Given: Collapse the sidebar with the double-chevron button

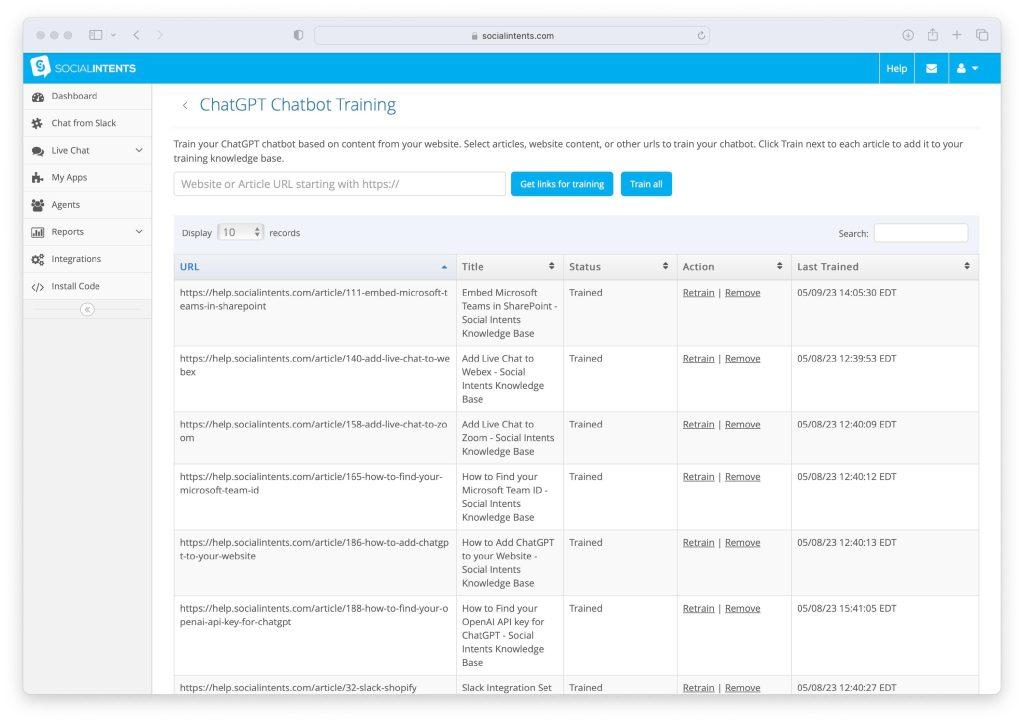Looking at the screenshot, I should click(88, 310).
